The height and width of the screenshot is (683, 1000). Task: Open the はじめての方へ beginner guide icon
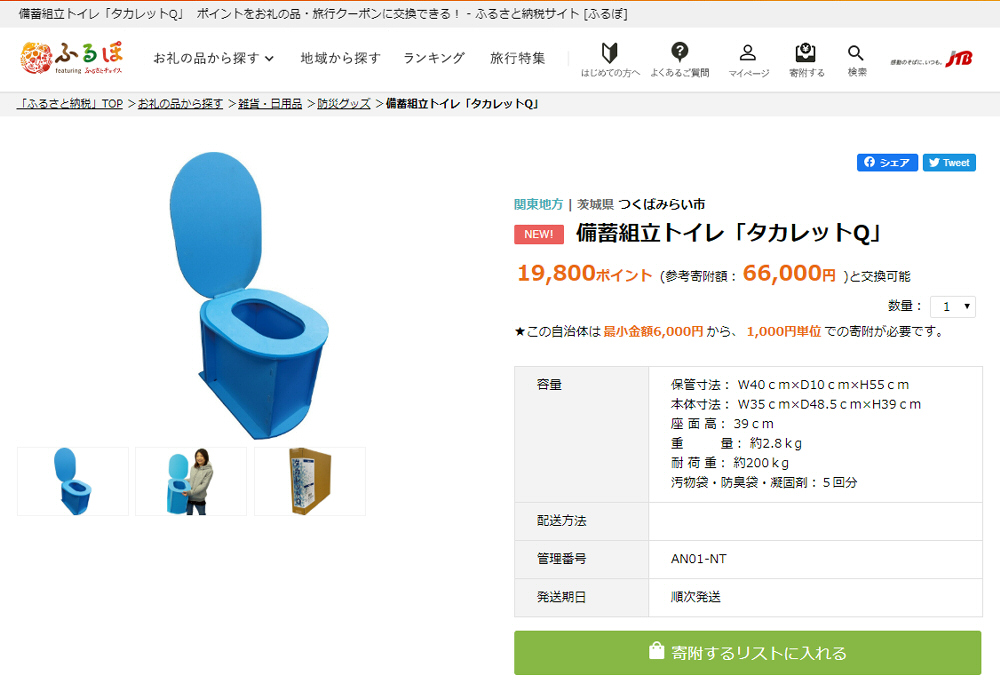(x=610, y=60)
